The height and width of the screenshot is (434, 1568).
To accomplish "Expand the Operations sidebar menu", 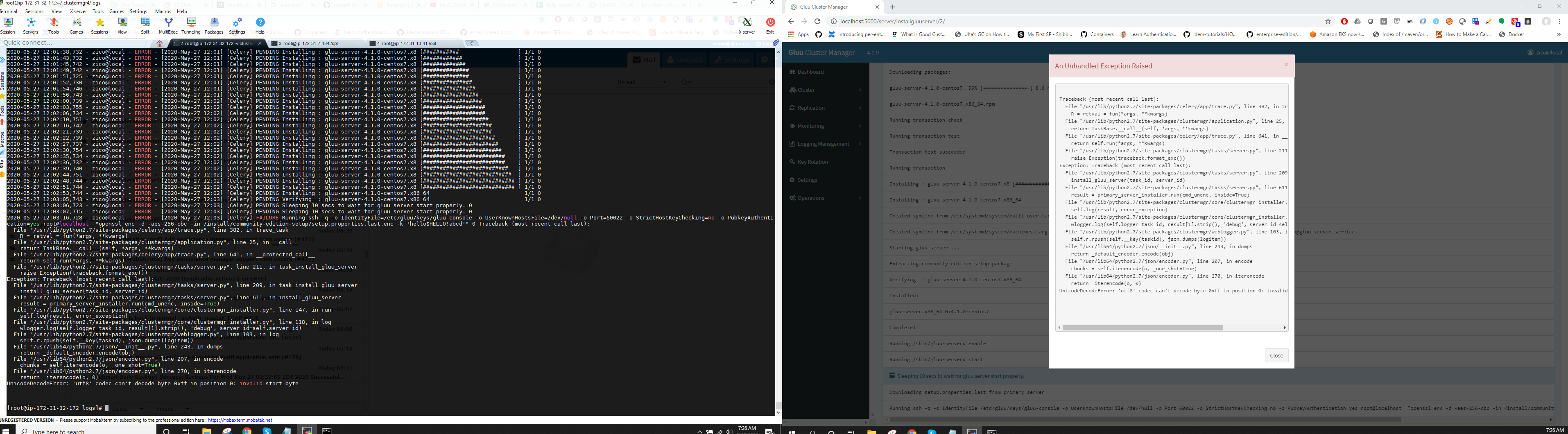I will [x=826, y=198].
